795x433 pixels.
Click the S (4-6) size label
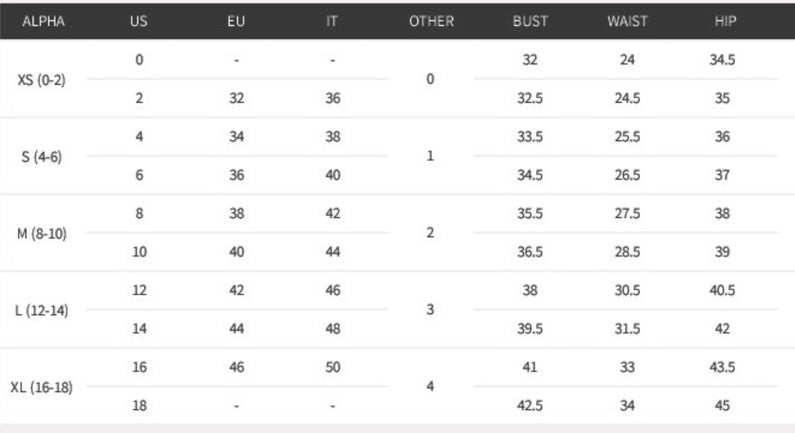(x=41, y=156)
